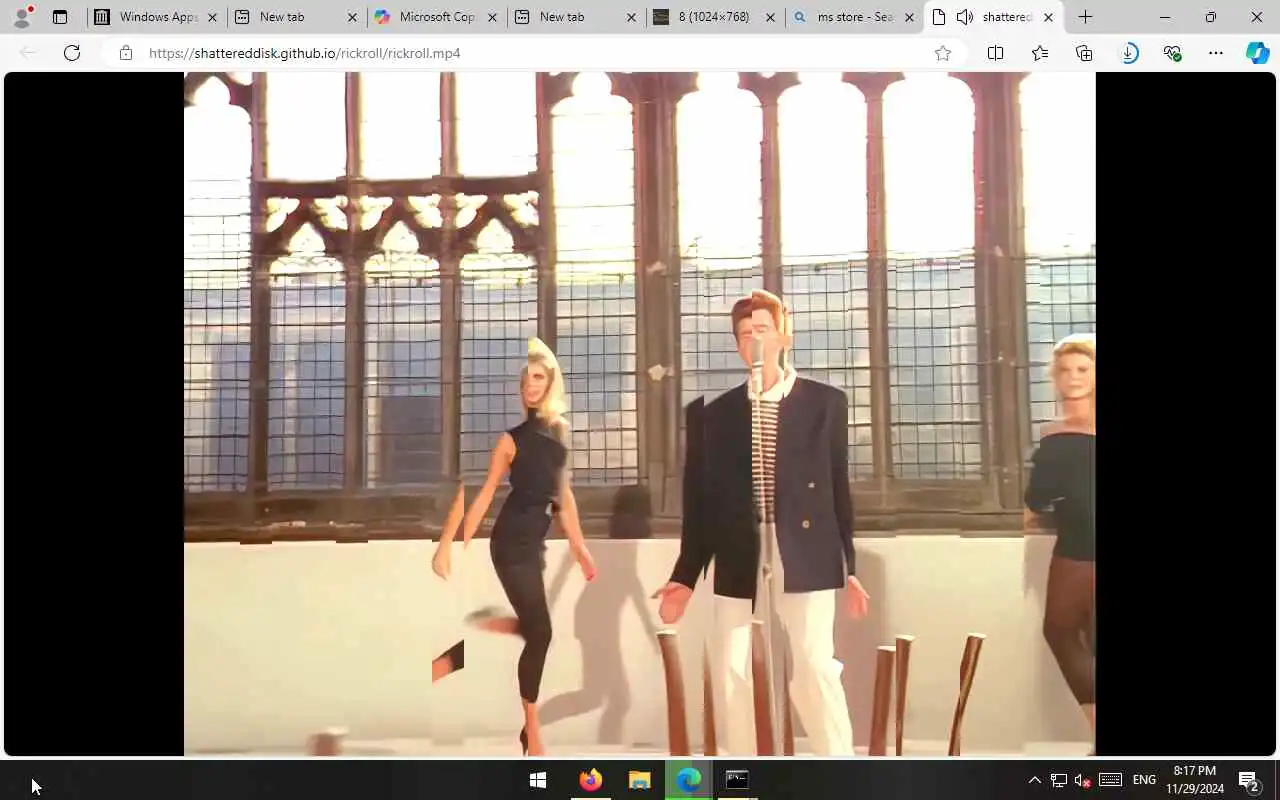Open Edge Settings and more menu

coord(1216,53)
